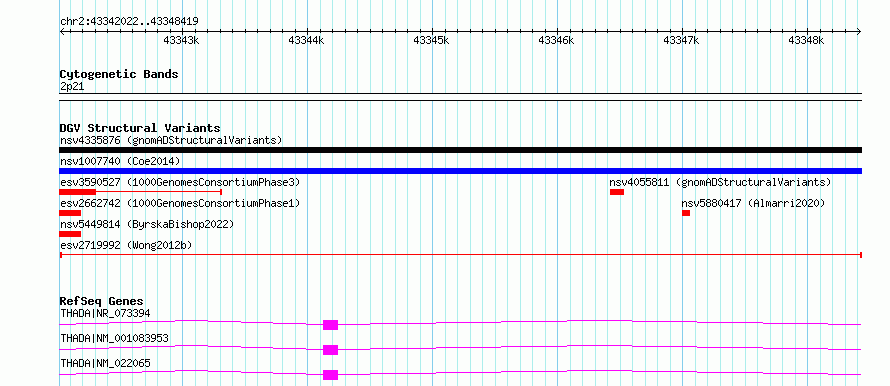Open the DGV Structural Variants track heading
The height and width of the screenshot is (386, 890).
tap(140, 128)
